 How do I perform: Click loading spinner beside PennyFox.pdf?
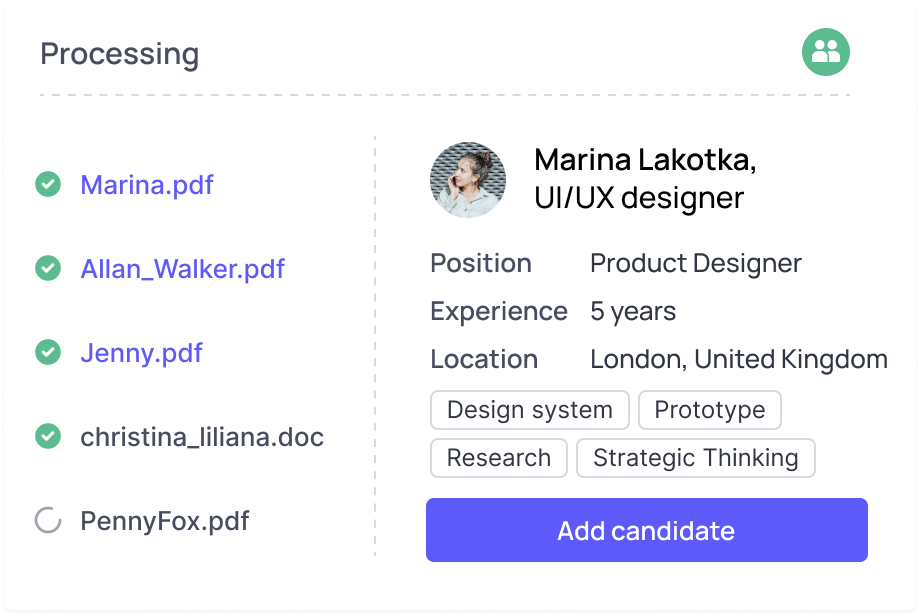[47, 521]
